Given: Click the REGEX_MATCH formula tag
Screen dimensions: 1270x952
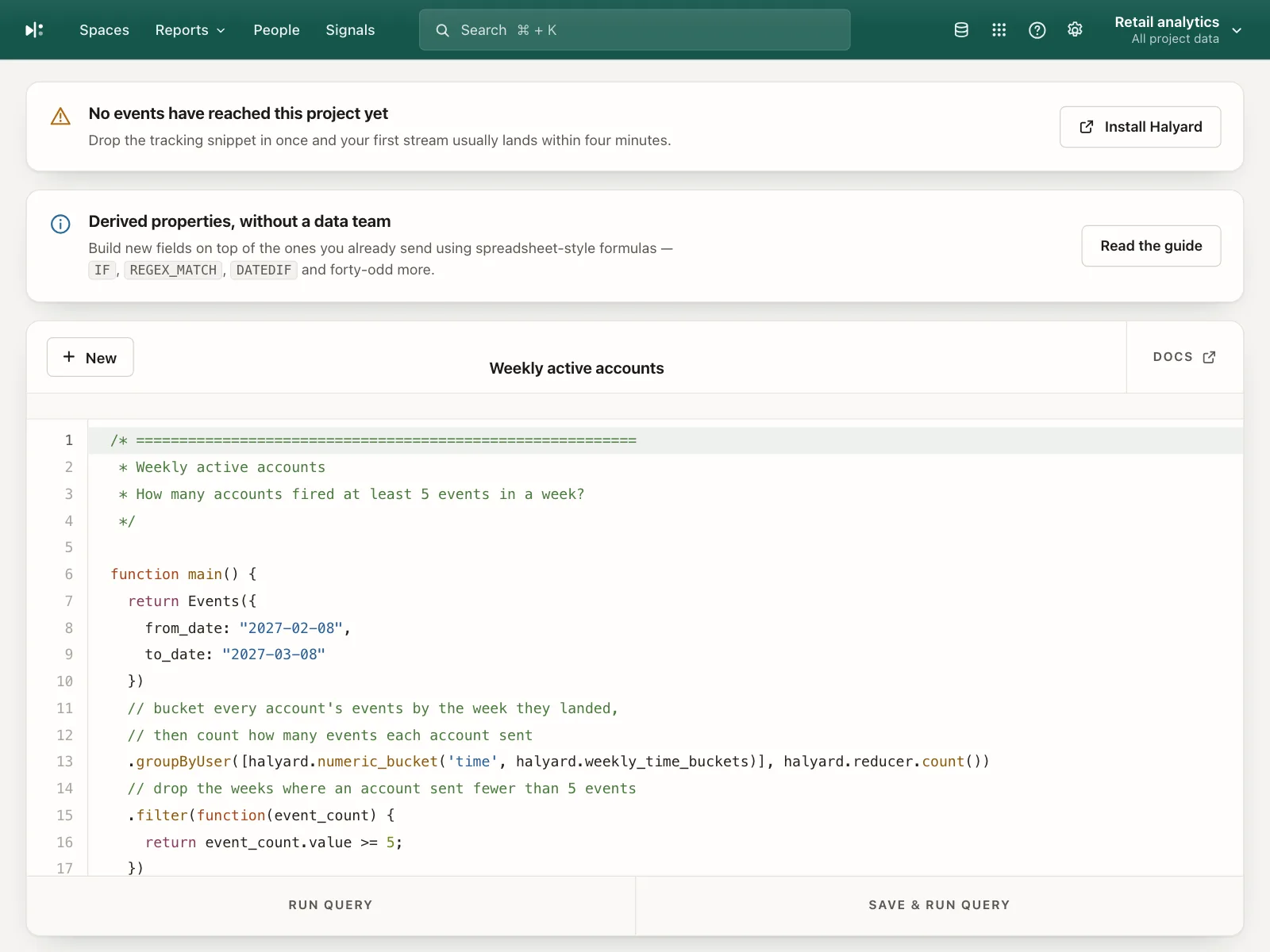Looking at the screenshot, I should (173, 270).
